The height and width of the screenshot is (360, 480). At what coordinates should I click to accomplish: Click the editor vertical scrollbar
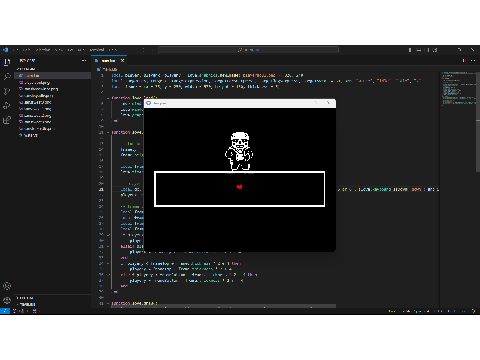478,122
